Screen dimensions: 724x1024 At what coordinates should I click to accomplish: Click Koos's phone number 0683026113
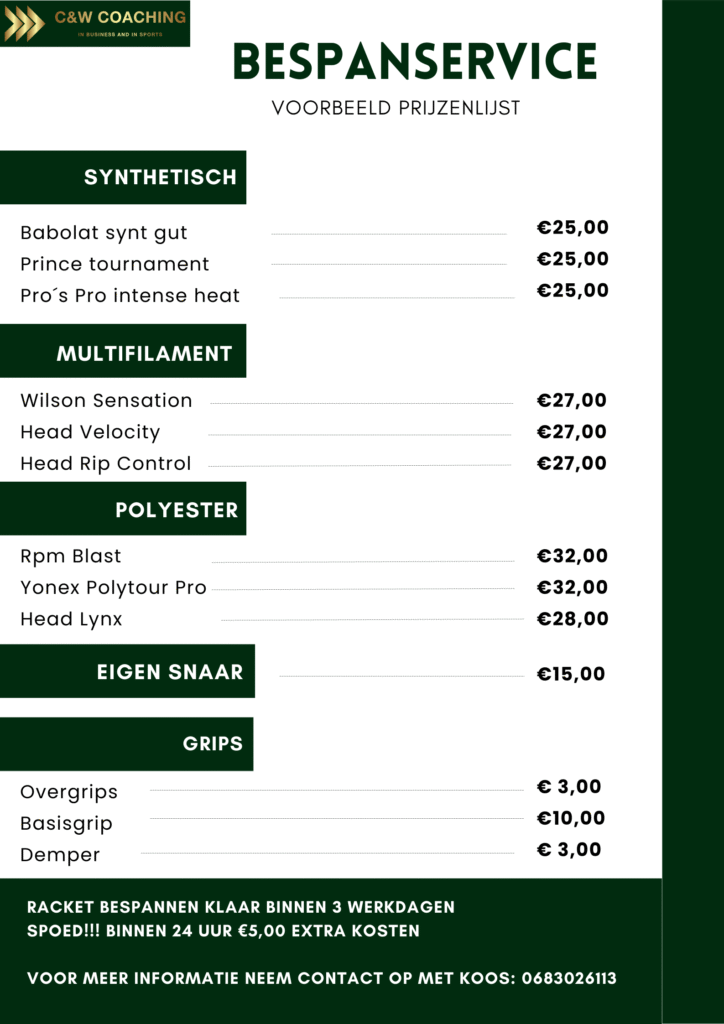pyautogui.click(x=569, y=978)
